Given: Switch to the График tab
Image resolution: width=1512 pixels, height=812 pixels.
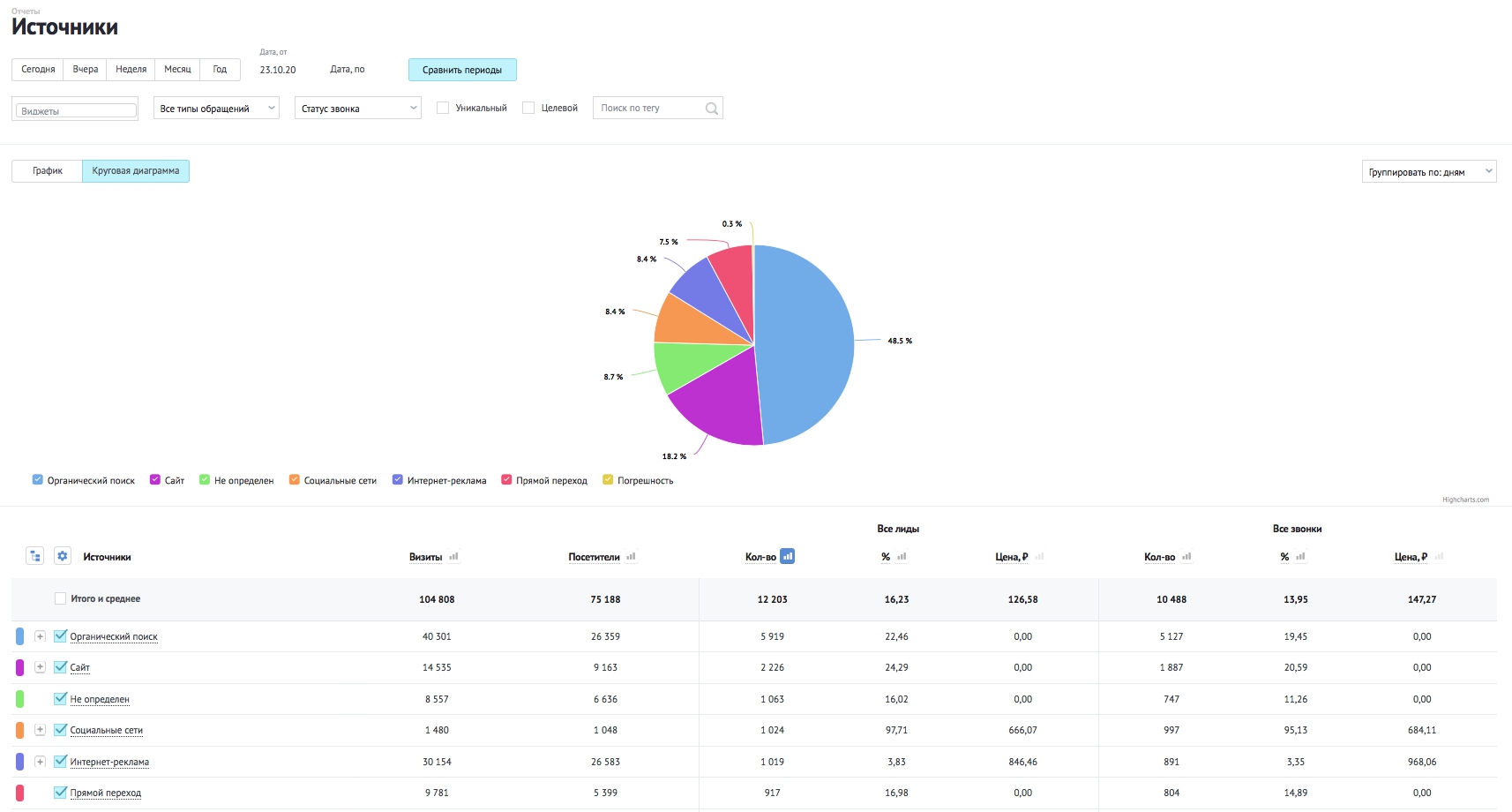Looking at the screenshot, I should pyautogui.click(x=48, y=171).
